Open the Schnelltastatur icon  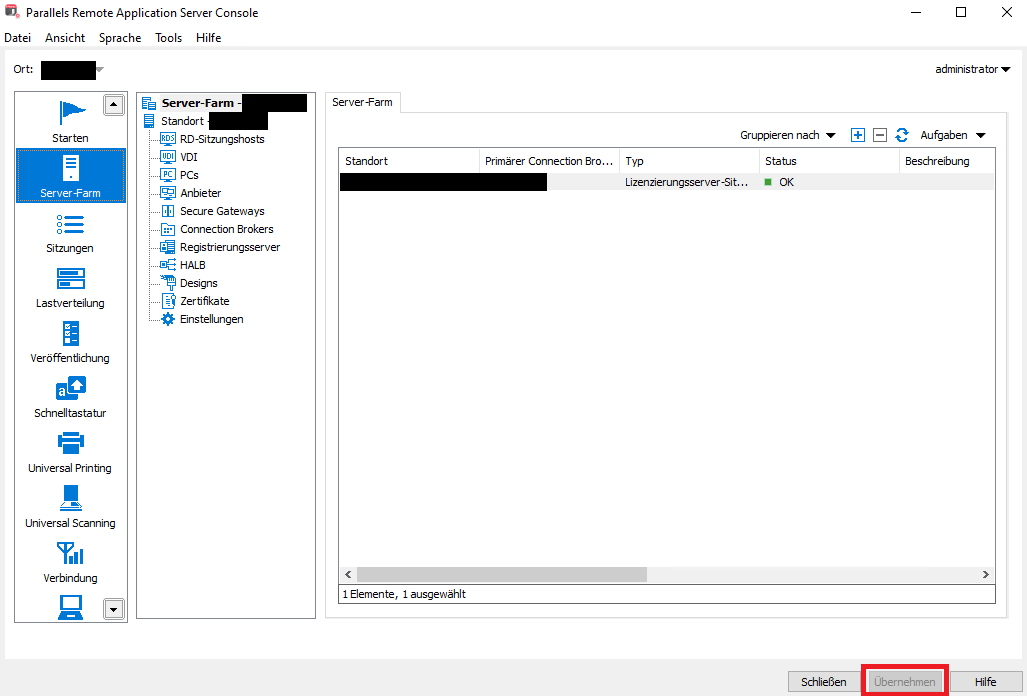71,389
